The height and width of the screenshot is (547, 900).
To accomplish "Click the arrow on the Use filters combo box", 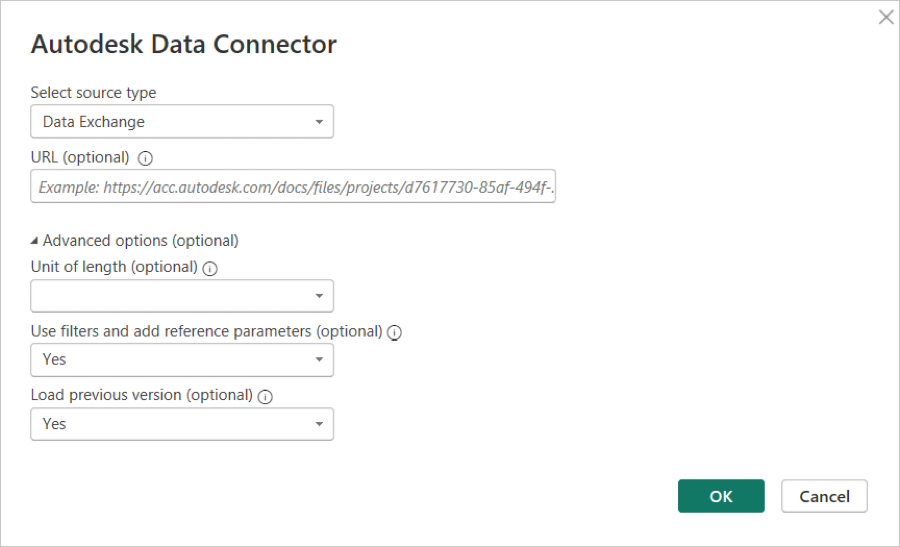I will click(x=319, y=360).
